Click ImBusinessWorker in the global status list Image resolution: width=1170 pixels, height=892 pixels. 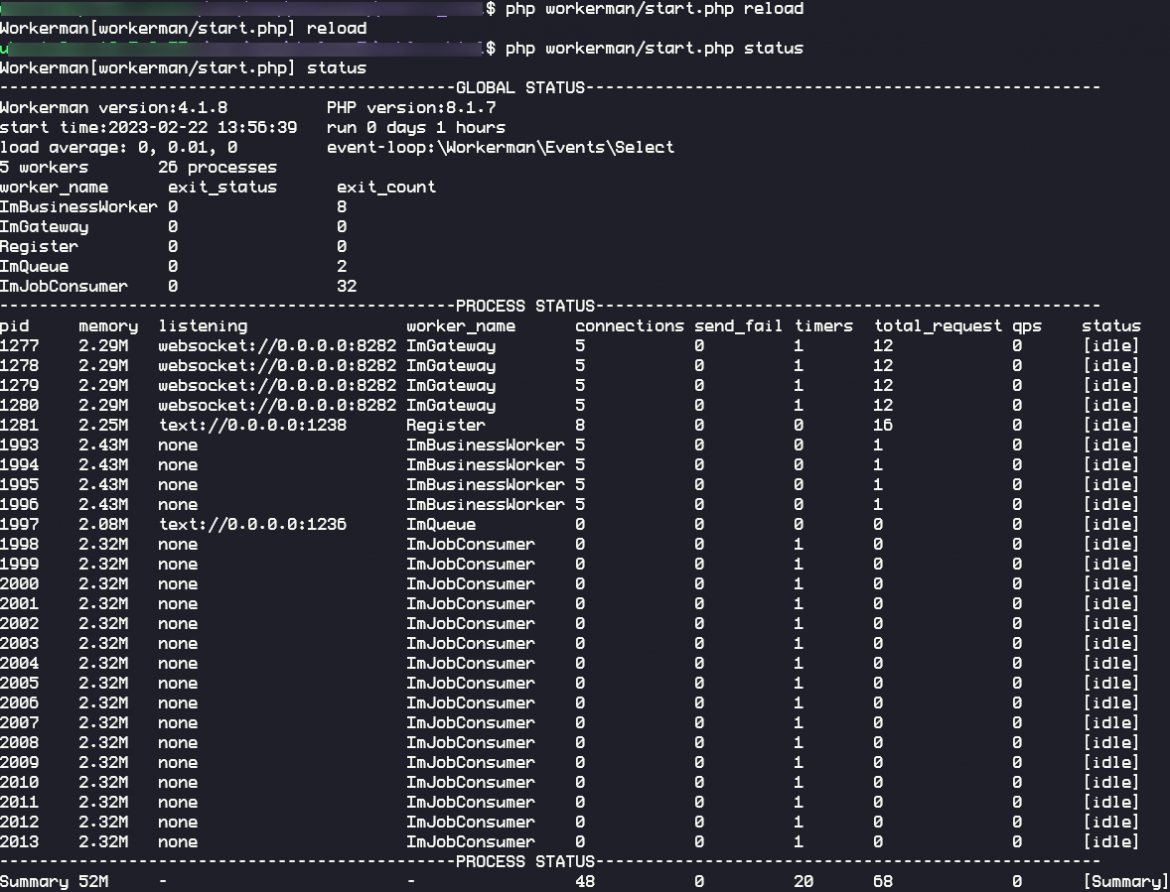[78, 207]
